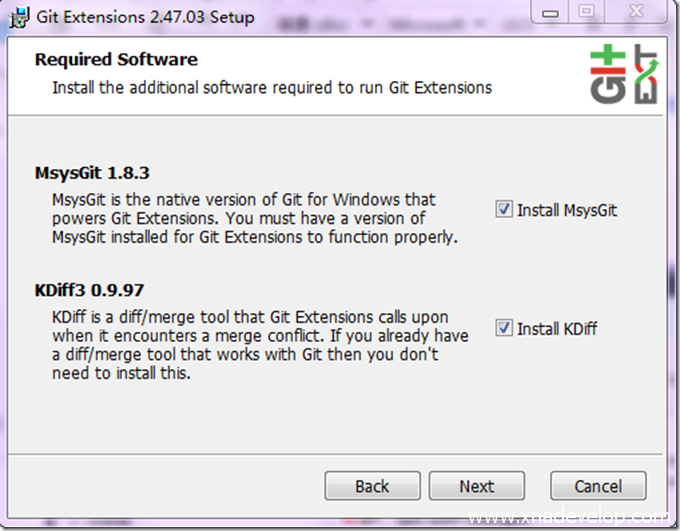This screenshot has width=680, height=531.
Task: Click the Git Extensions 2.47.03 Setup title
Action: (144, 17)
